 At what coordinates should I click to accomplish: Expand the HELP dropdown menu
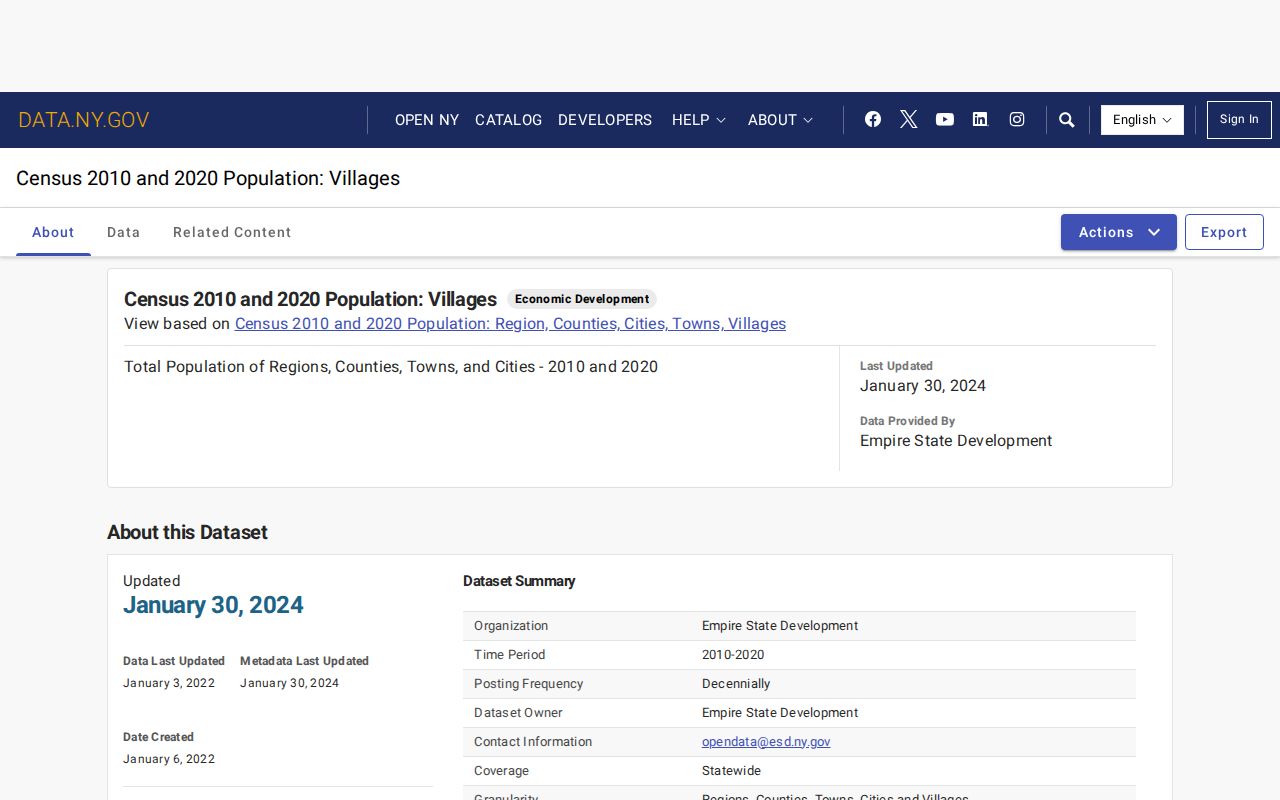coord(699,120)
